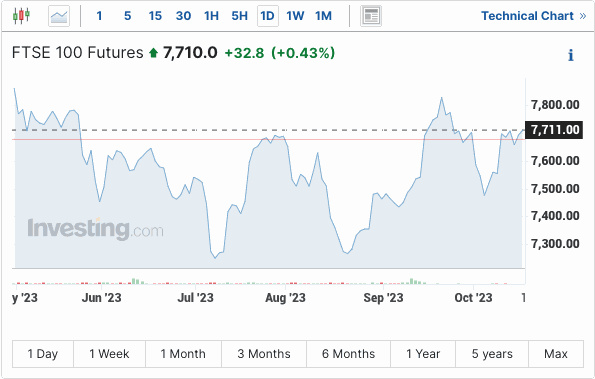
Task: Click the Jul '23 date label
Action: tap(195, 298)
